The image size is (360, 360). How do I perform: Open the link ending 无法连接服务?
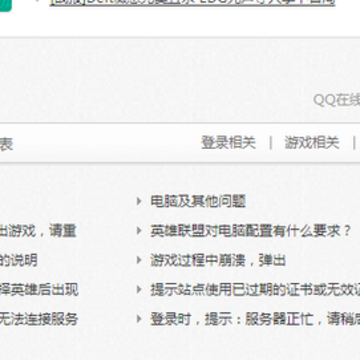(x=39, y=319)
